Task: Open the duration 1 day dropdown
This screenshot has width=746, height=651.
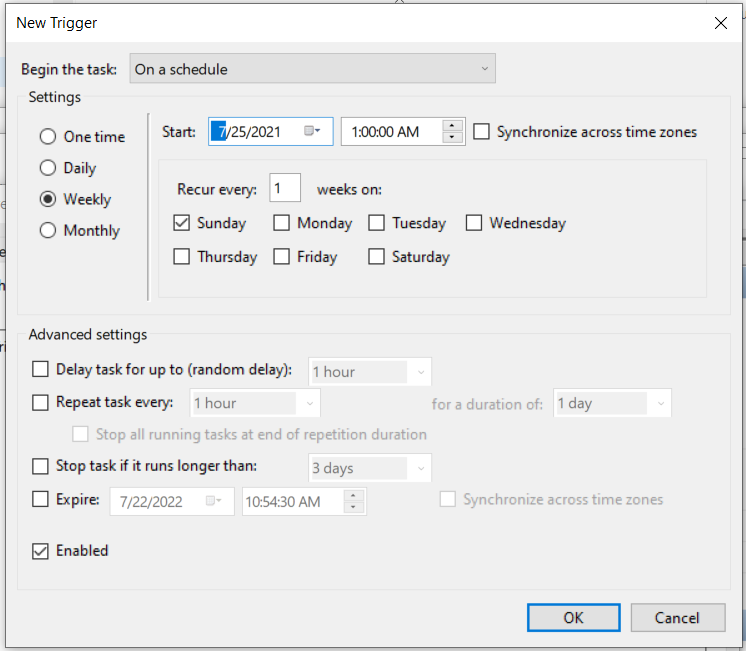Action: tap(612, 403)
